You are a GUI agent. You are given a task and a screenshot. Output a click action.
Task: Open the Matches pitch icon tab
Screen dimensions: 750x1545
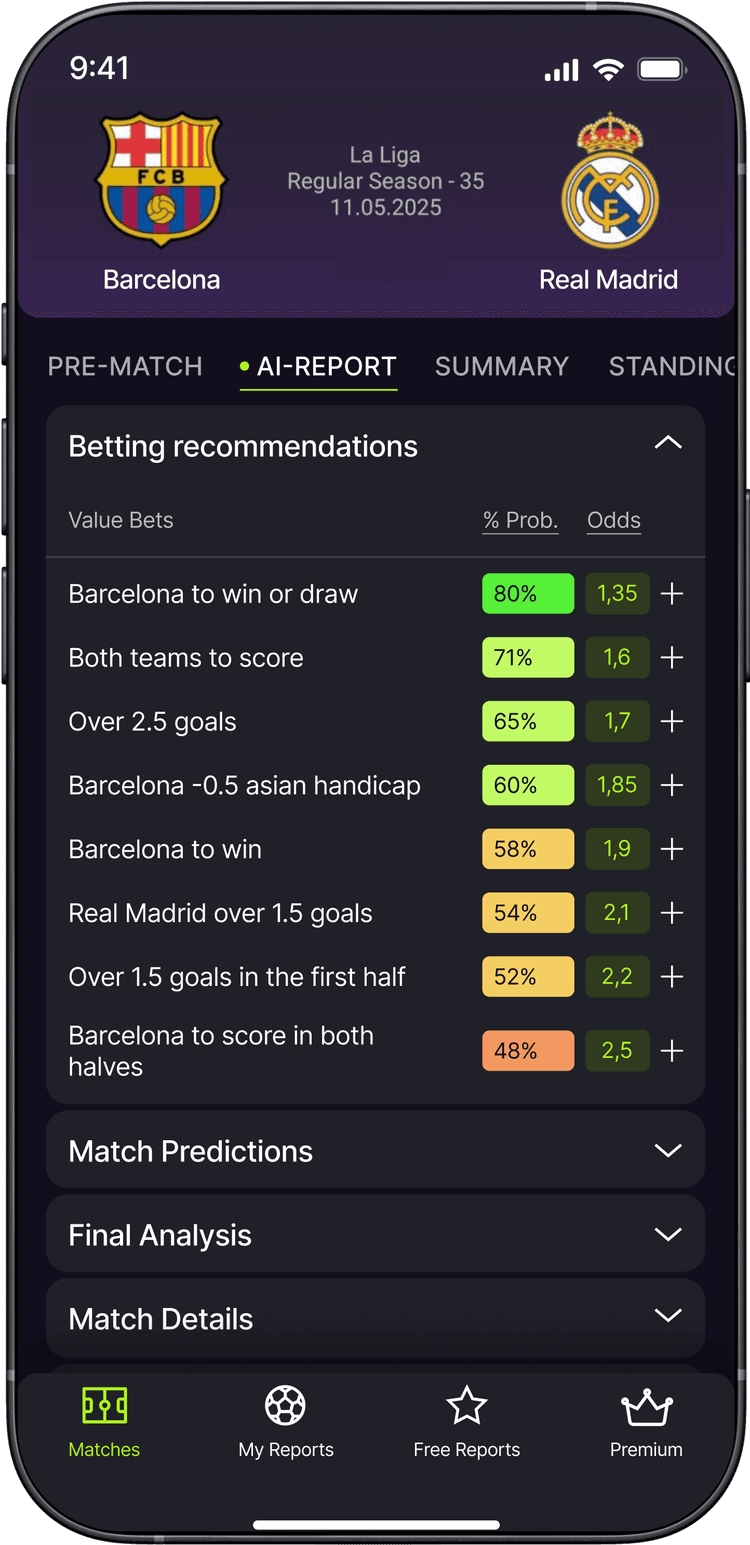tap(104, 1406)
